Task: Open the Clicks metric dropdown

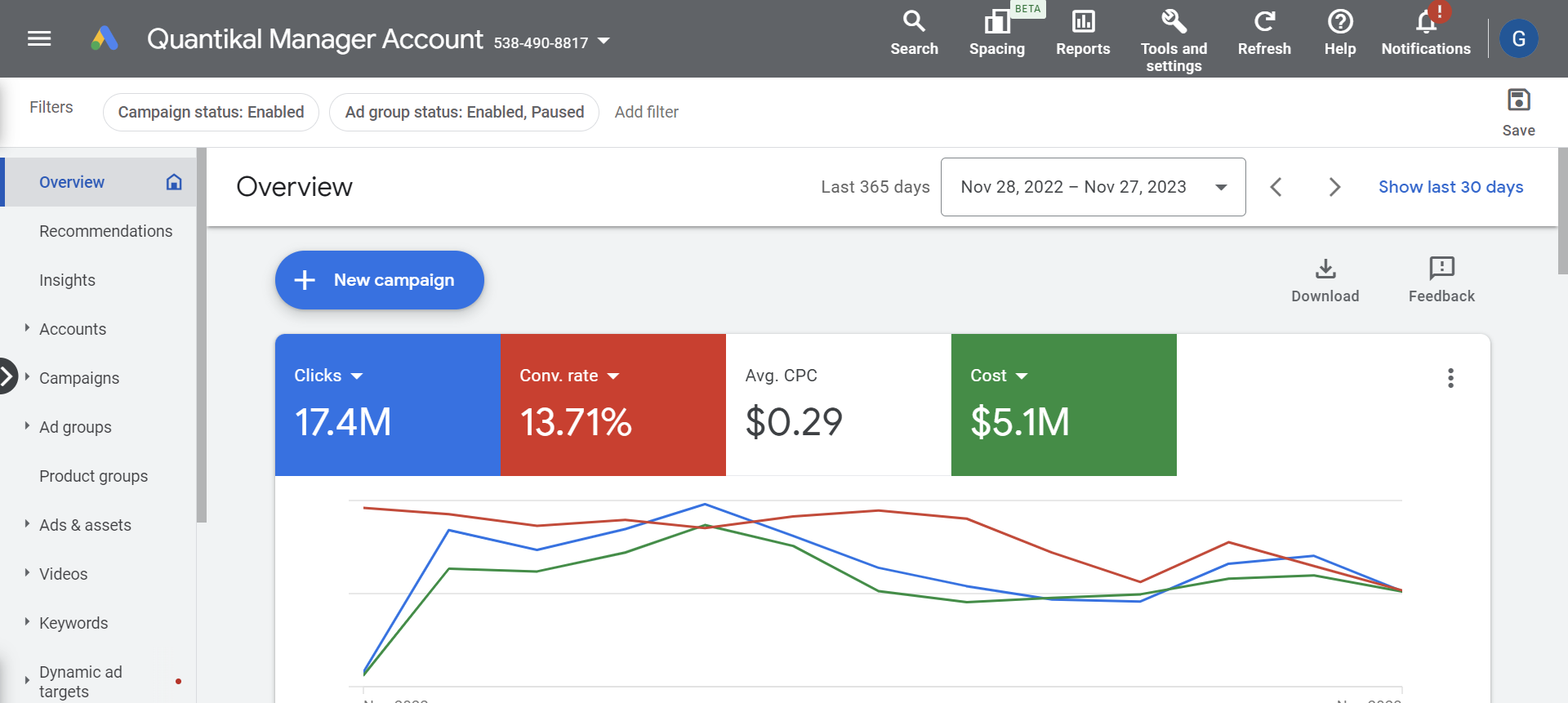Action: coord(357,376)
